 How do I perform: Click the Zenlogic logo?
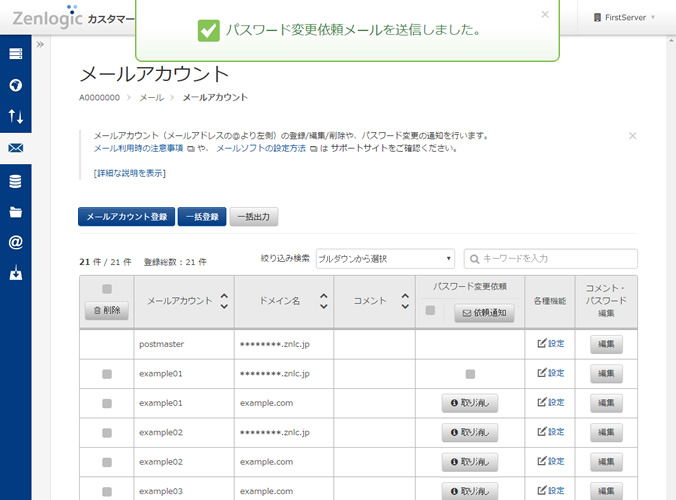click(47, 18)
